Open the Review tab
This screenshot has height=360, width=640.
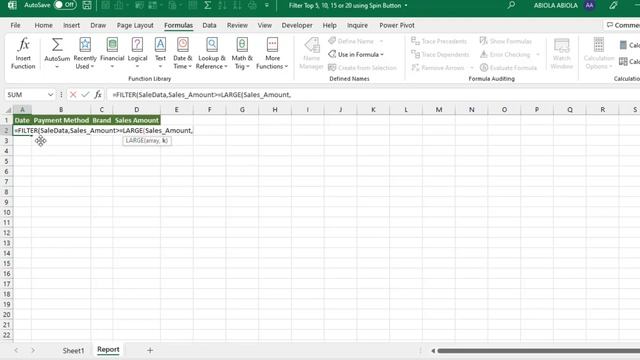coord(237,25)
